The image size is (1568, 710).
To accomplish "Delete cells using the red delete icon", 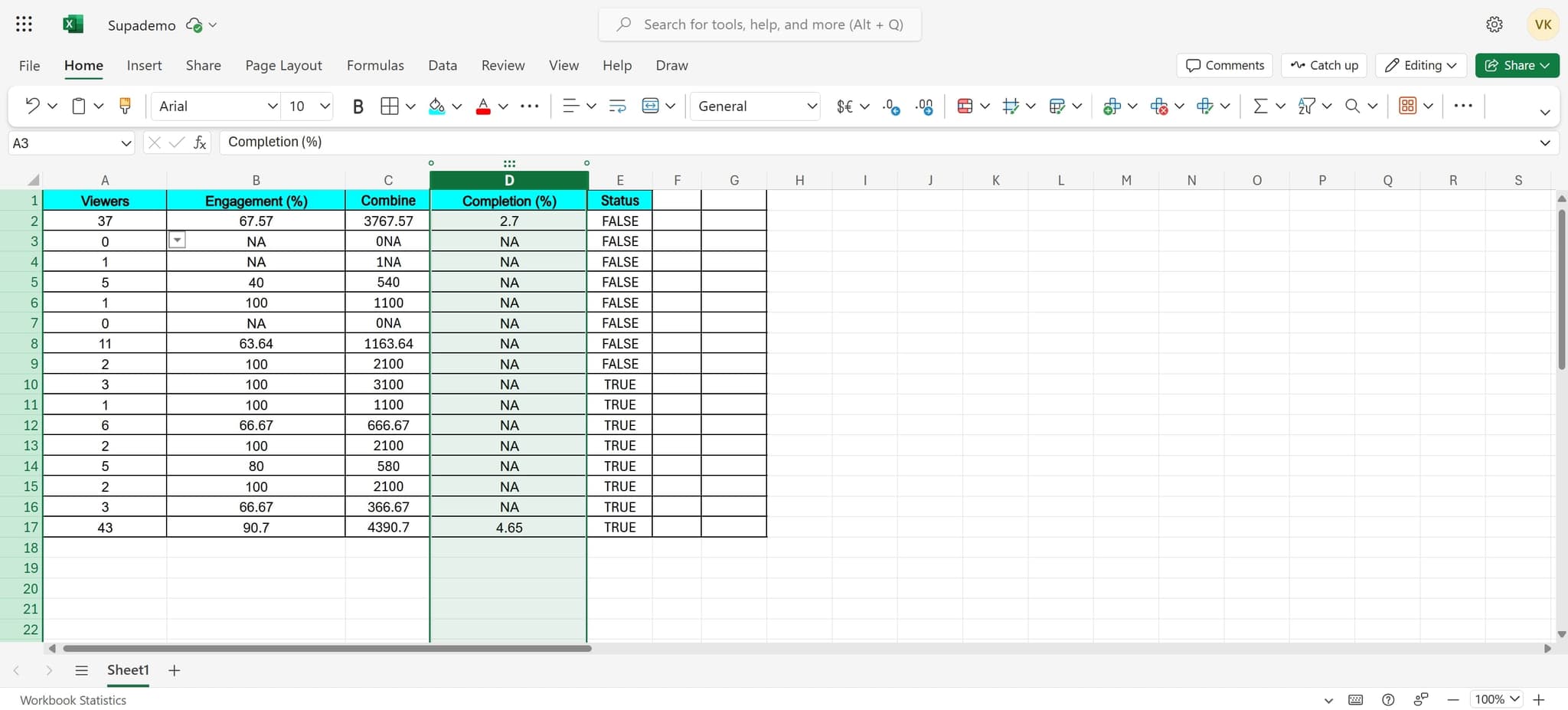I will (1159, 106).
